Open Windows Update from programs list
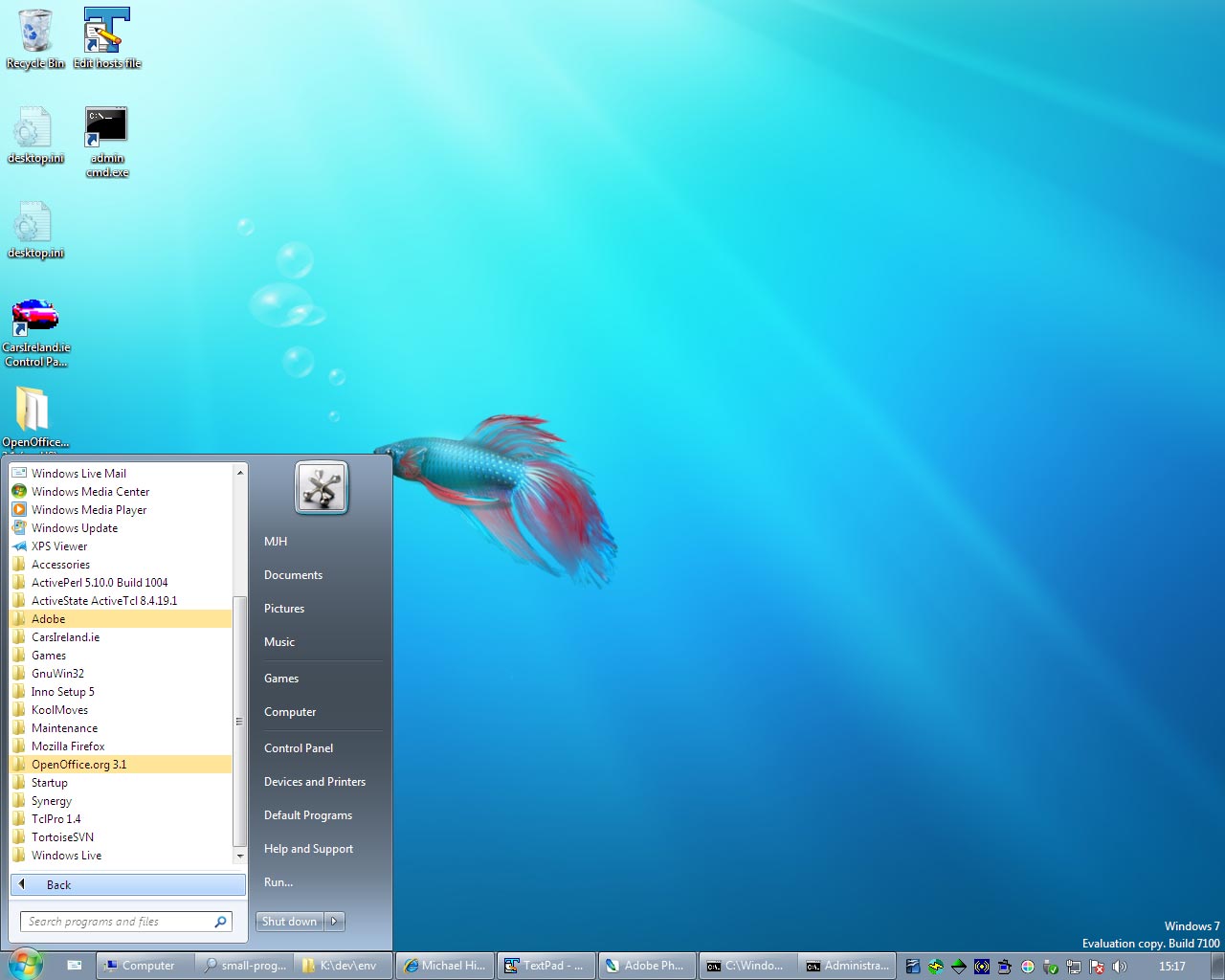Screen dimensions: 1225x980 pos(121,527)
